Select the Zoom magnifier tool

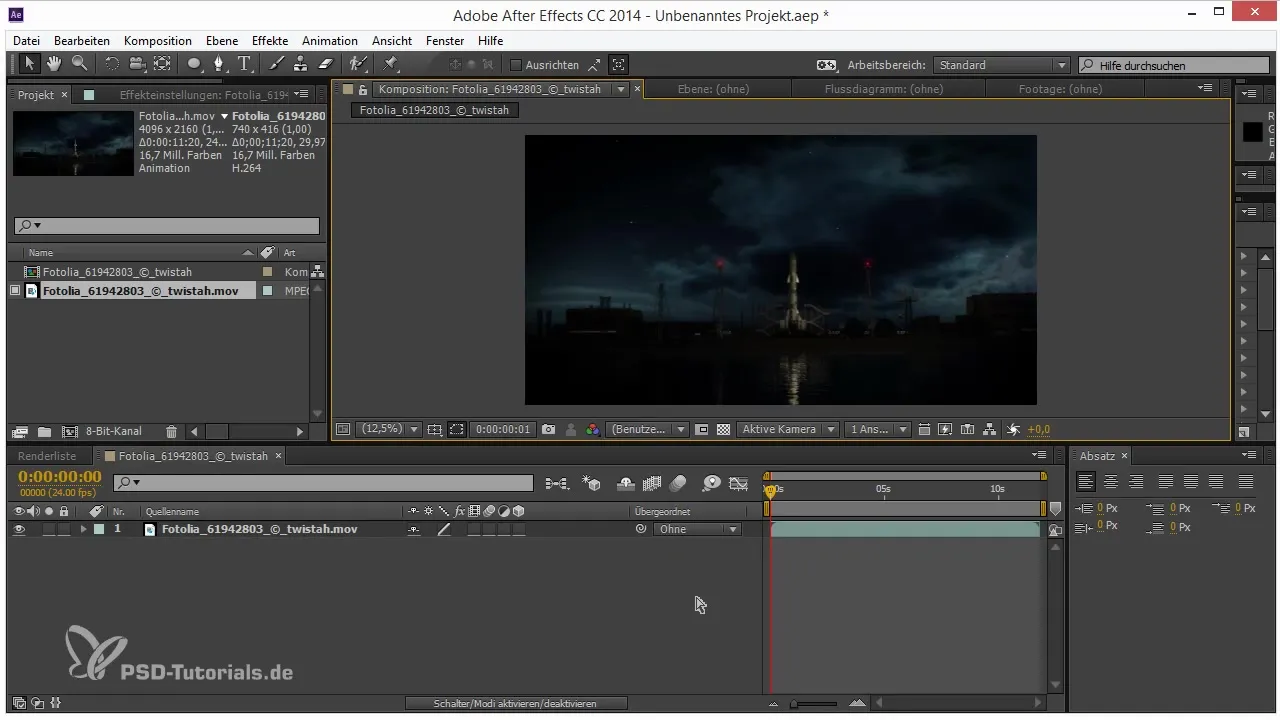click(78, 64)
